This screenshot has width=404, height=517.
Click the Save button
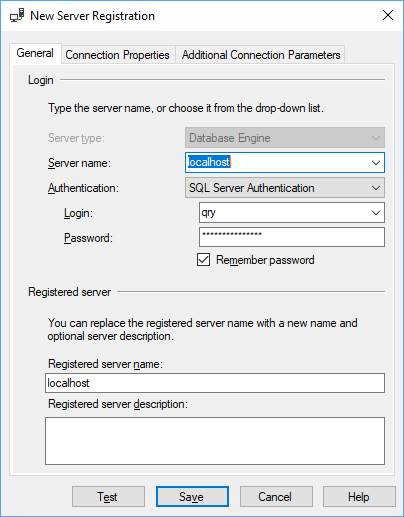click(x=192, y=497)
